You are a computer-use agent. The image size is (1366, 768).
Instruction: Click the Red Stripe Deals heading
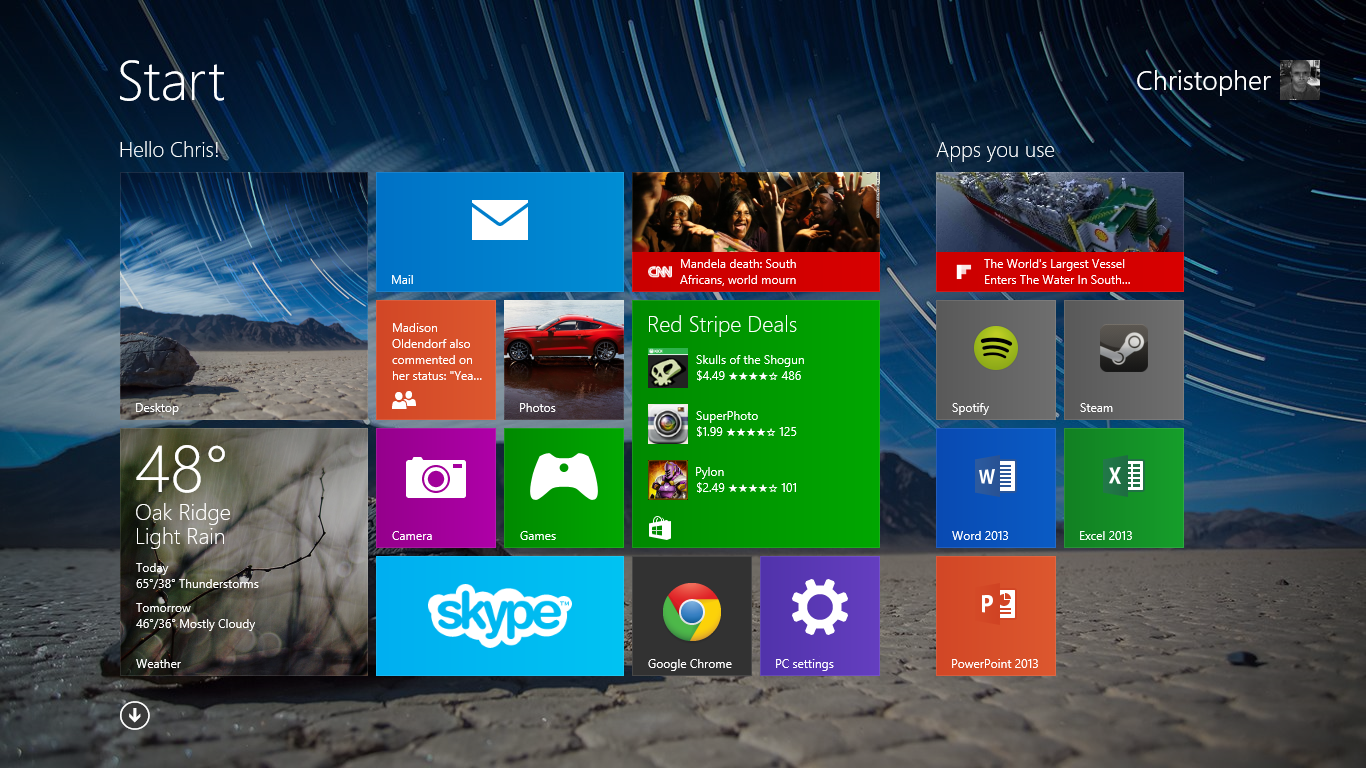[722, 325]
